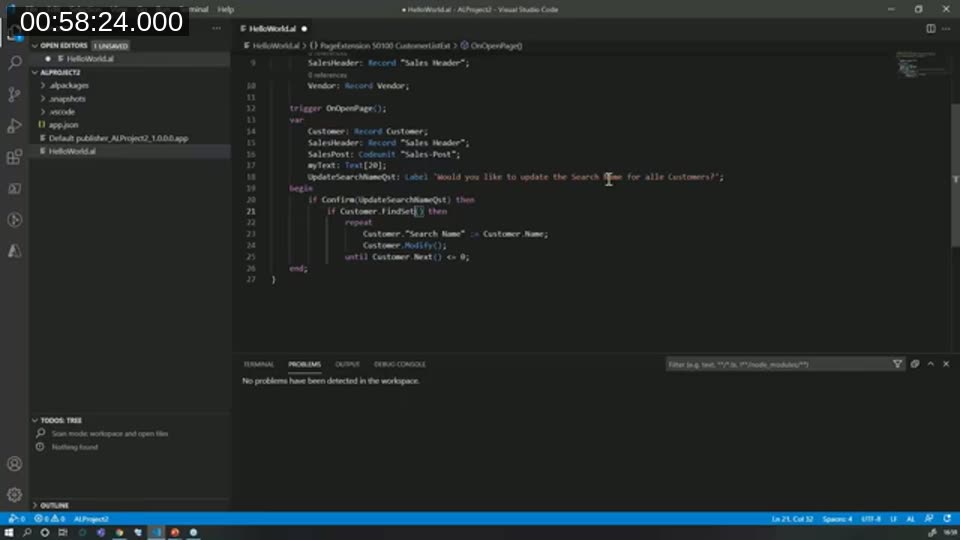Click line 21 with Customer.FindSet
This screenshot has width=960, height=540.
pyautogui.click(x=386, y=211)
